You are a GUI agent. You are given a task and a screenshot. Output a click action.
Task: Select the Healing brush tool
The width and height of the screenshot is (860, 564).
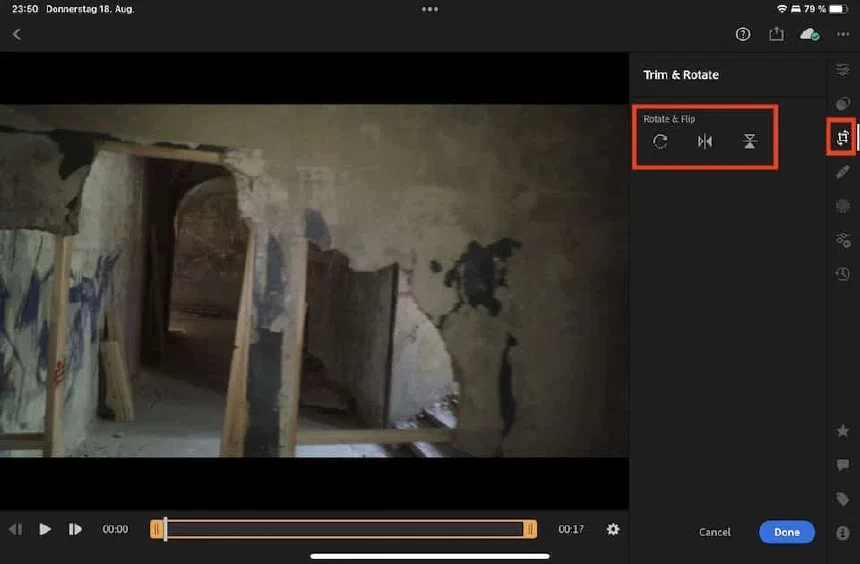coord(843,172)
